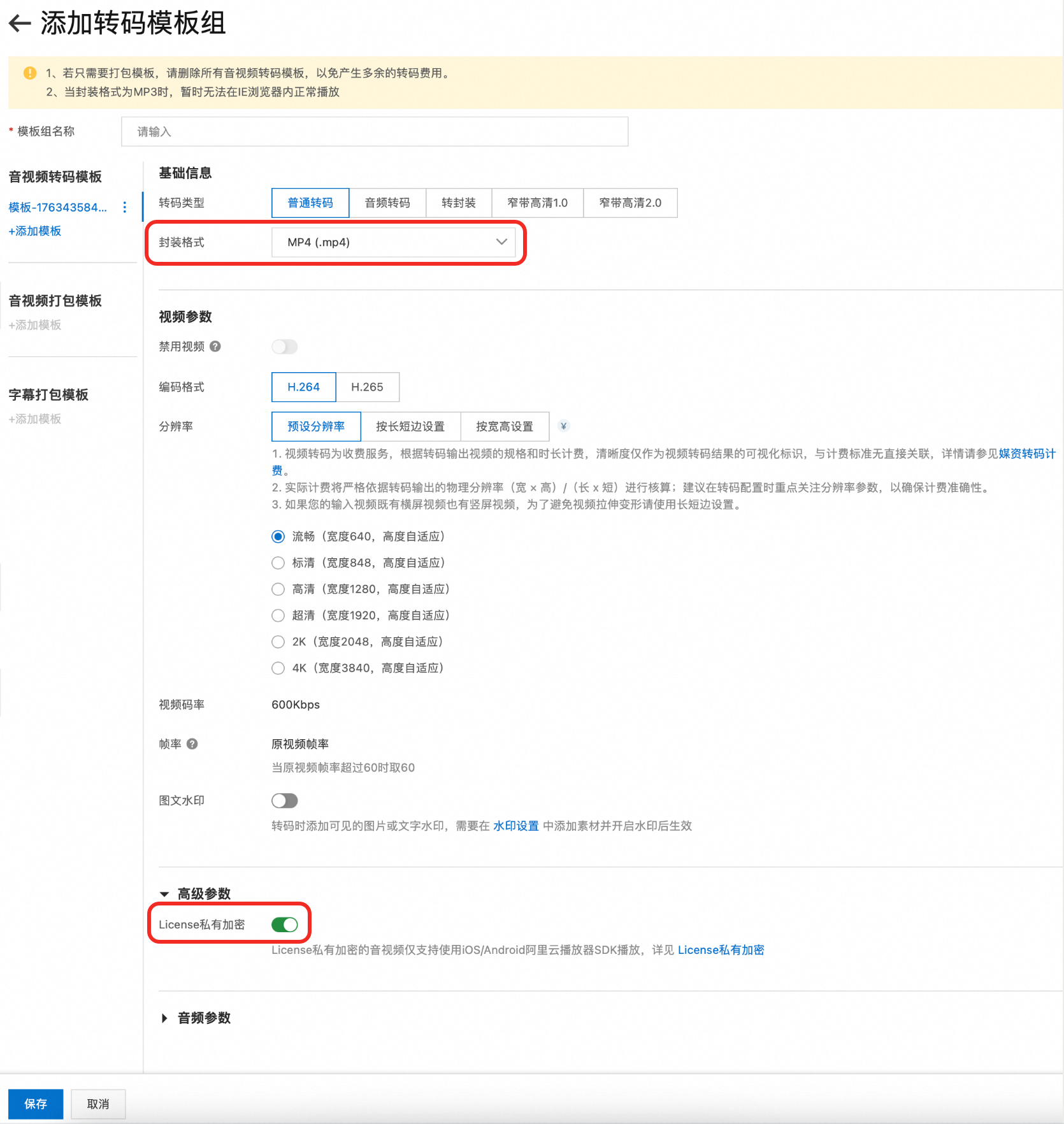Select the 窄带高清2.0 tab
The height and width of the screenshot is (1124, 1064).
(630, 203)
